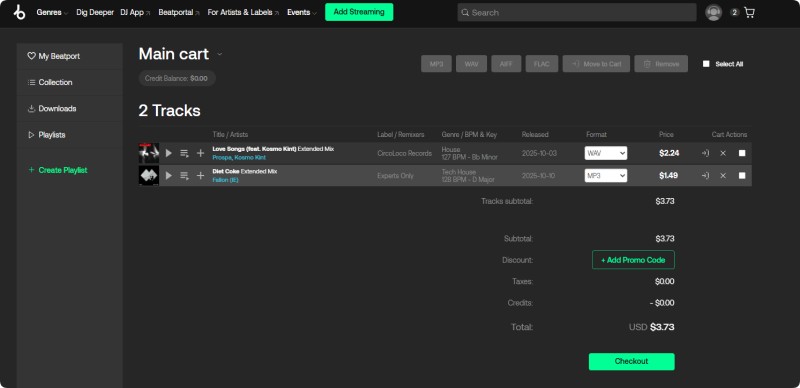Click the Beatport logo icon
The width and height of the screenshot is (800, 388).
(x=19, y=12)
